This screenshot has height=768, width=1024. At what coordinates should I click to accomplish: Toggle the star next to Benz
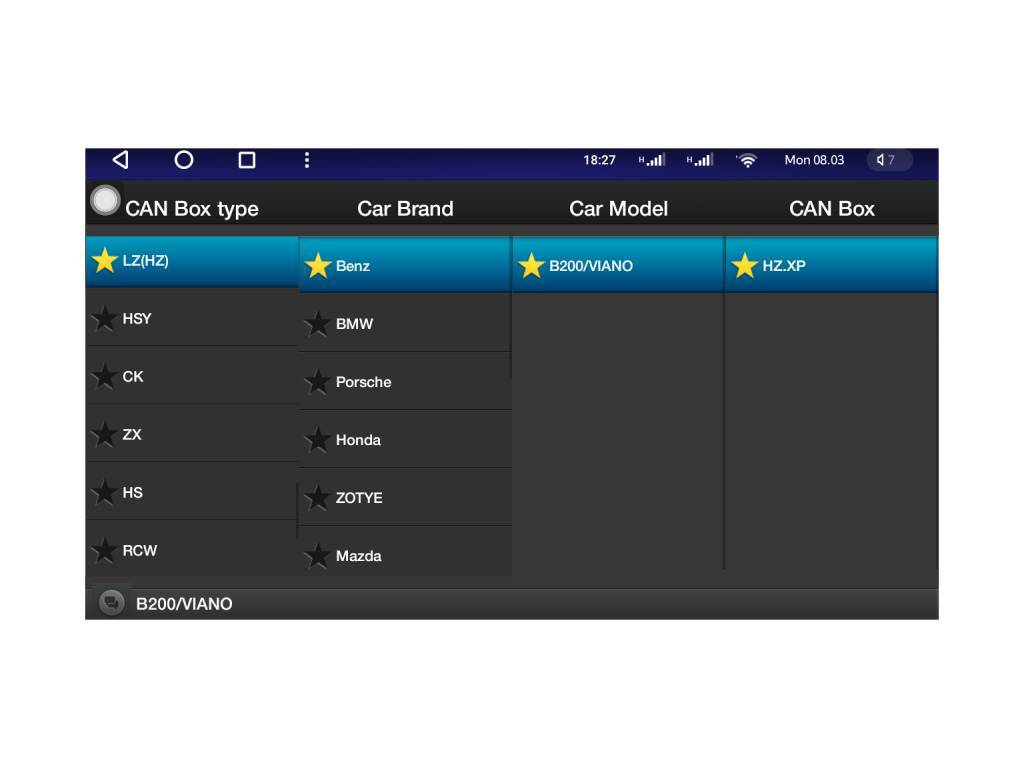click(x=318, y=266)
